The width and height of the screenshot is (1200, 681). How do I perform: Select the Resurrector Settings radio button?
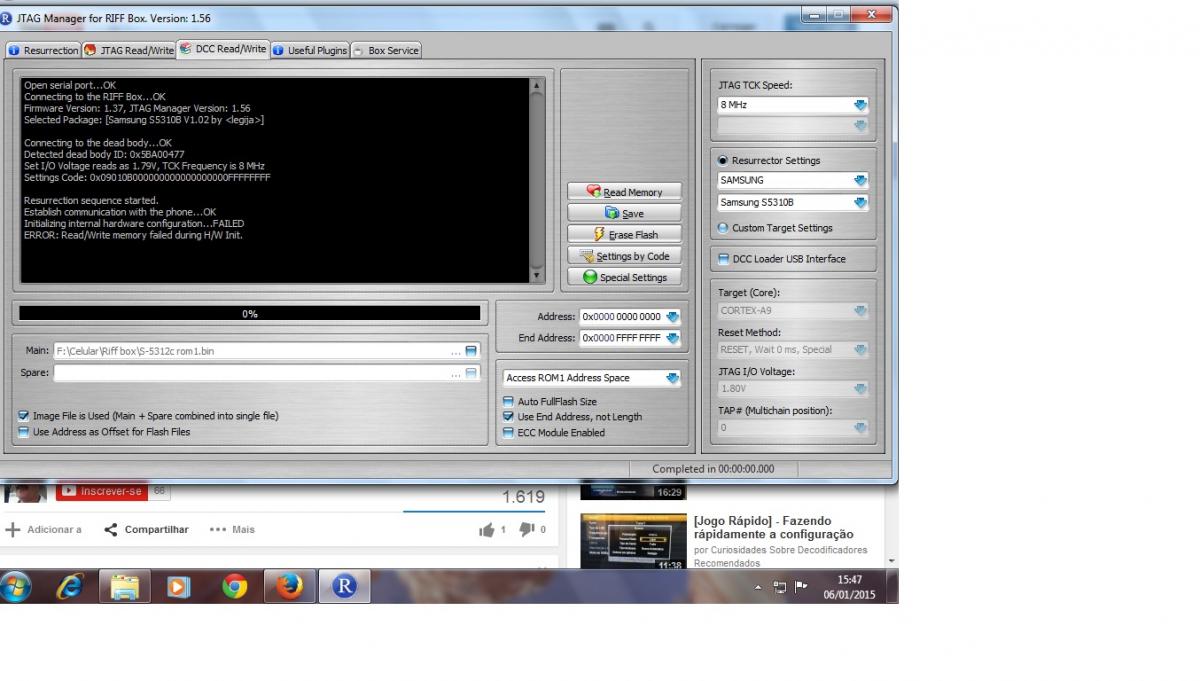click(x=723, y=160)
